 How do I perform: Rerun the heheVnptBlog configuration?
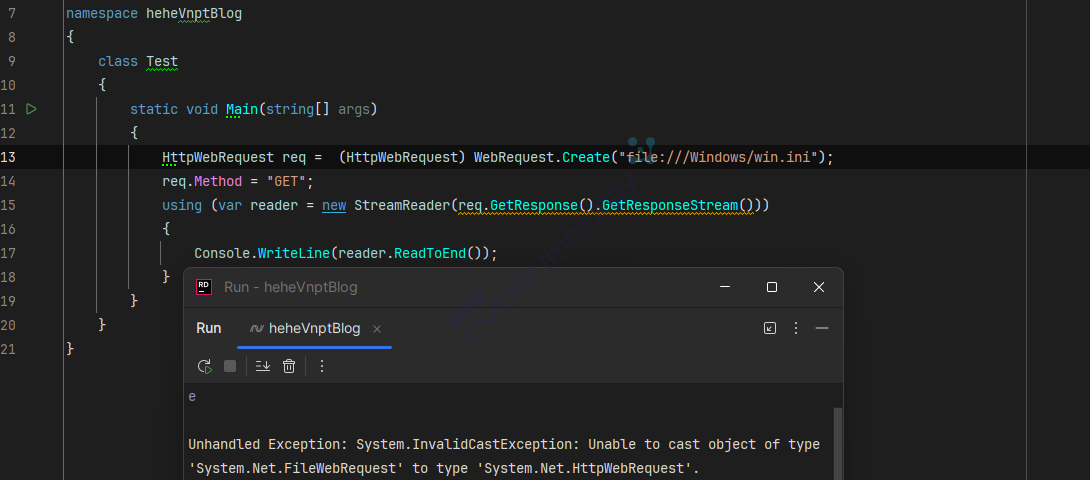coord(204,366)
